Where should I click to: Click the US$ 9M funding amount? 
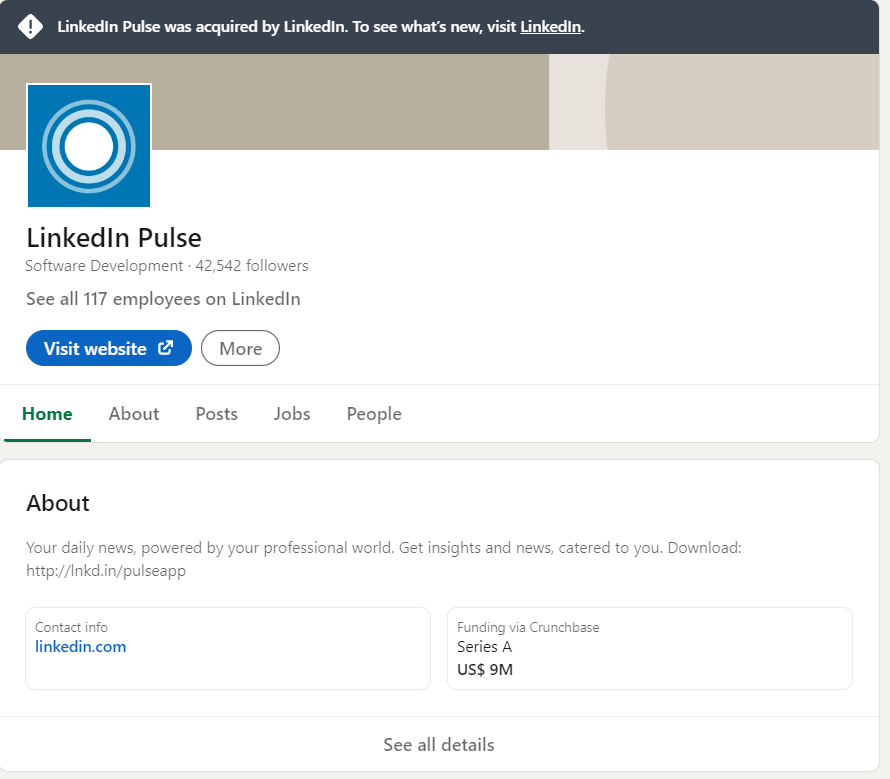point(485,669)
